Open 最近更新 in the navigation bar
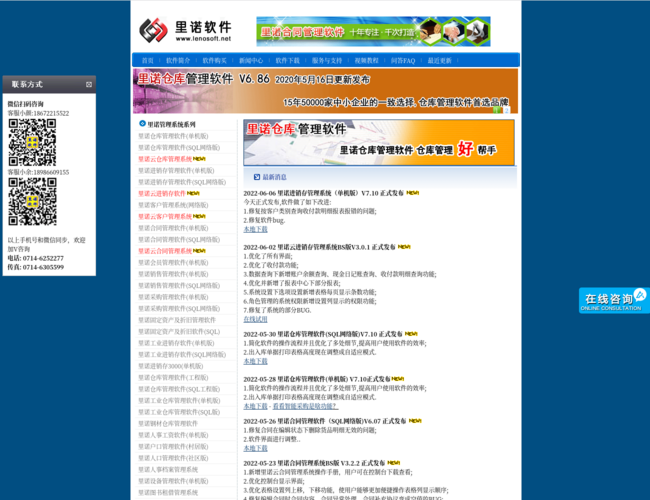The width and height of the screenshot is (650, 500). tap(439, 61)
